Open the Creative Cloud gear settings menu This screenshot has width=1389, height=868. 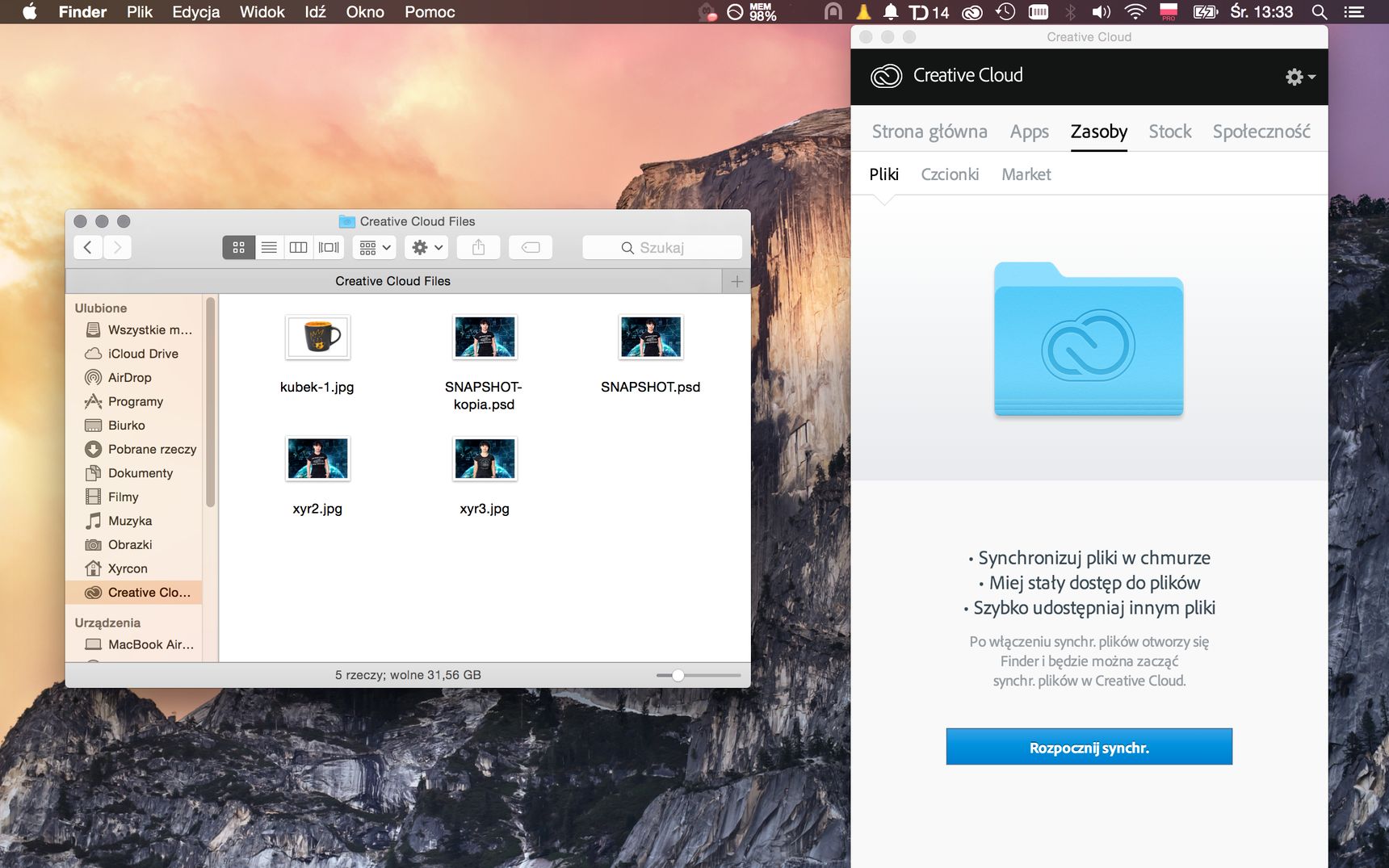pyautogui.click(x=1300, y=77)
